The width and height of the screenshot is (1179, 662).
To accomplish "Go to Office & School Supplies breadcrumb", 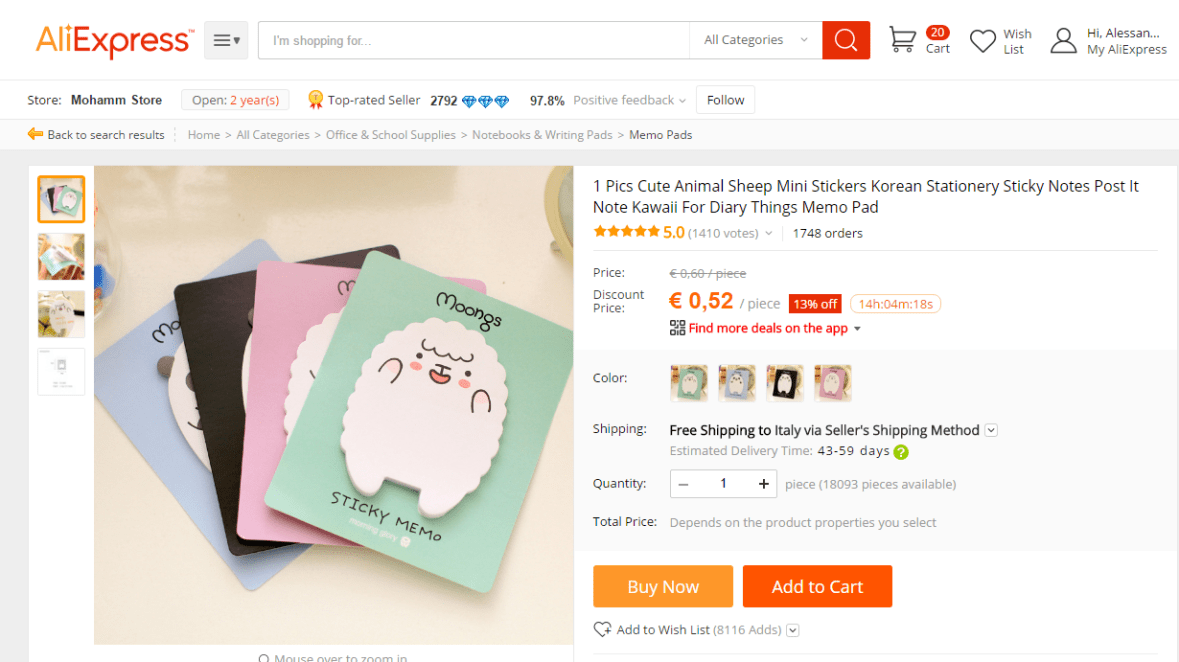I will pos(390,135).
